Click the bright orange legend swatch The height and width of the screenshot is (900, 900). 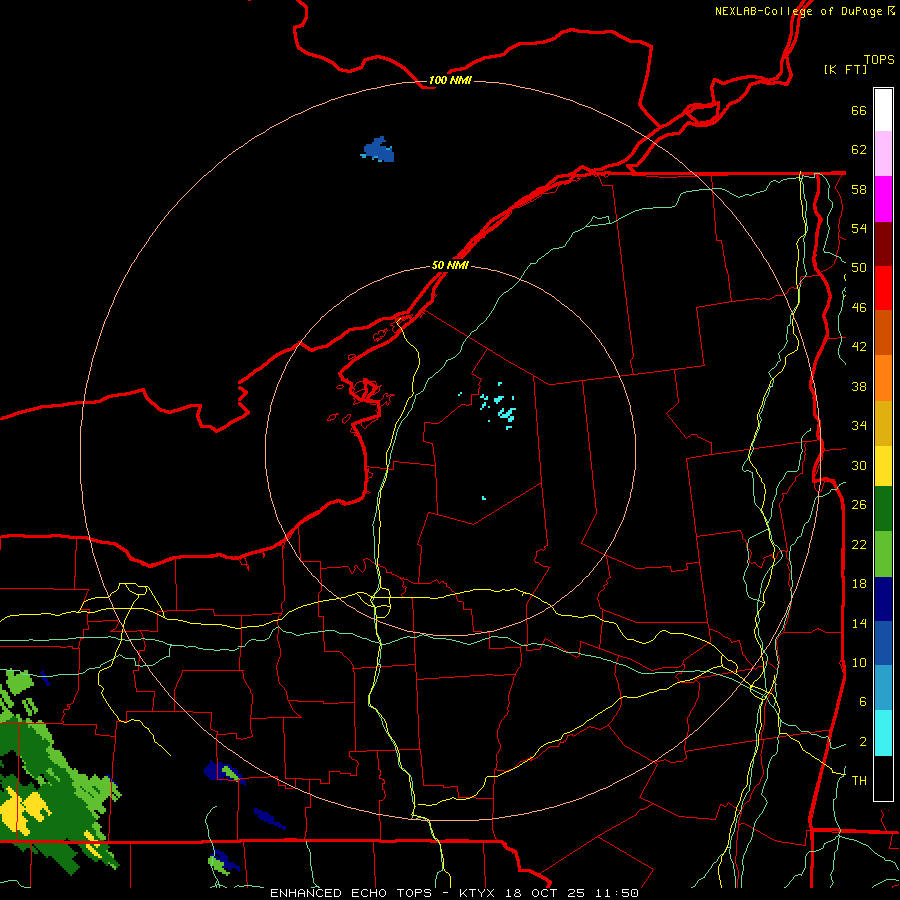pos(883,378)
